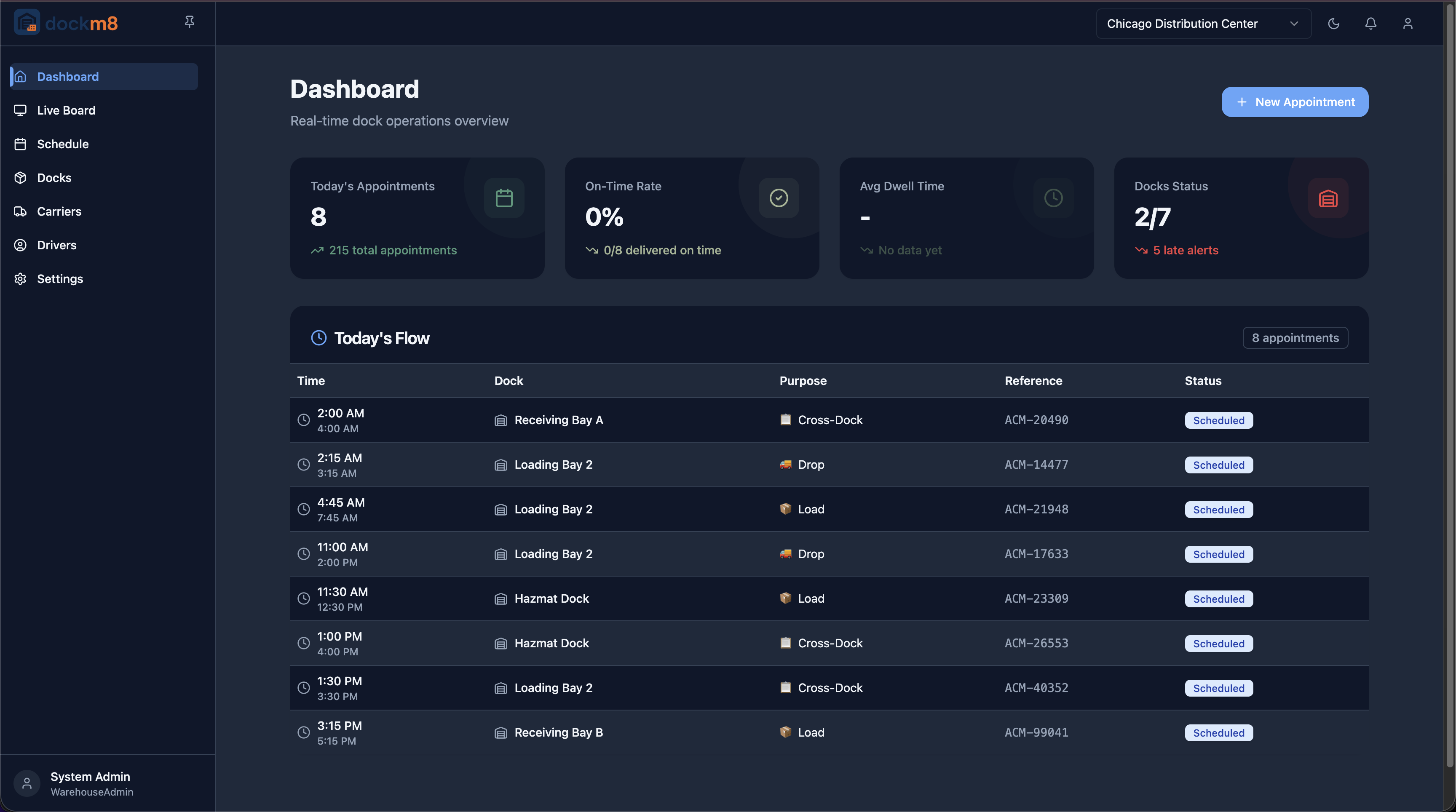Click the Scheduled status badge for ACM-20490
The image size is (1456, 812).
click(1218, 420)
